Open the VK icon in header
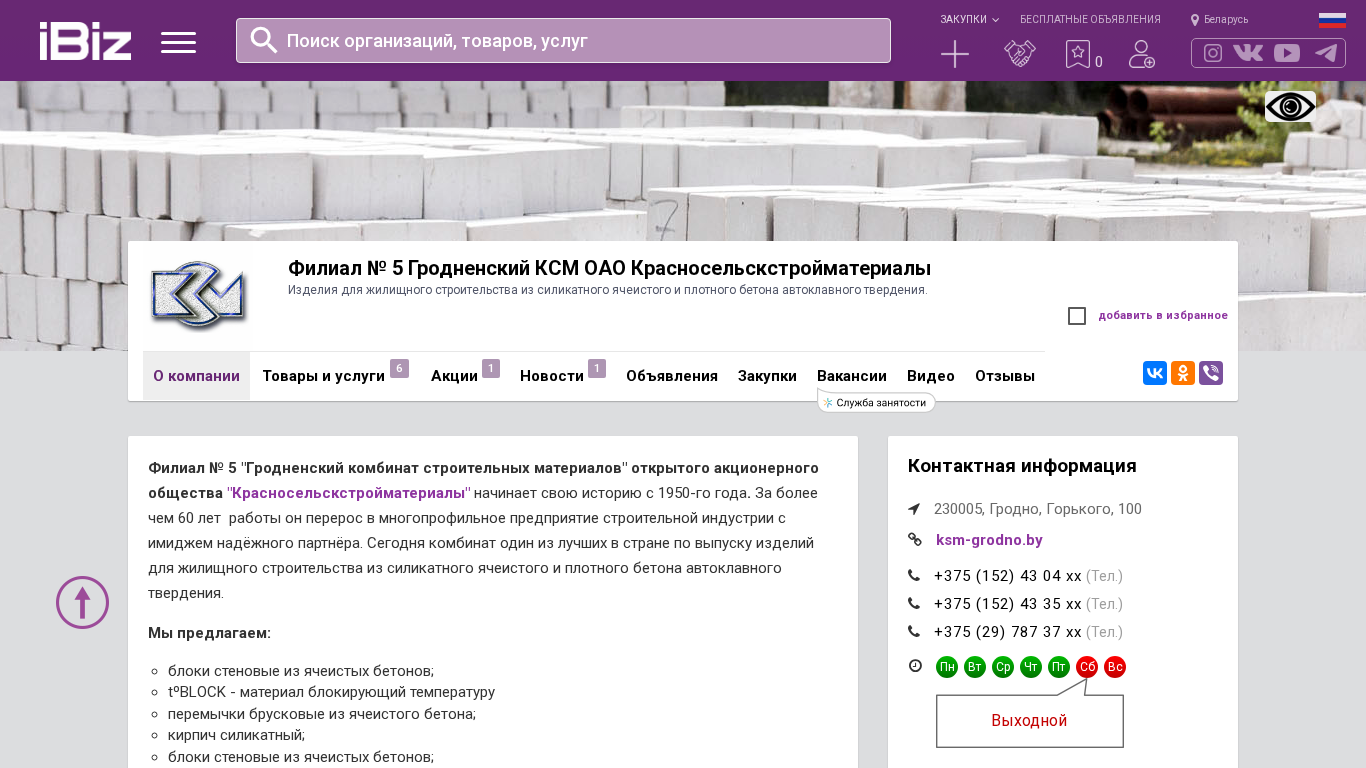The width and height of the screenshot is (1366, 768). point(1248,53)
